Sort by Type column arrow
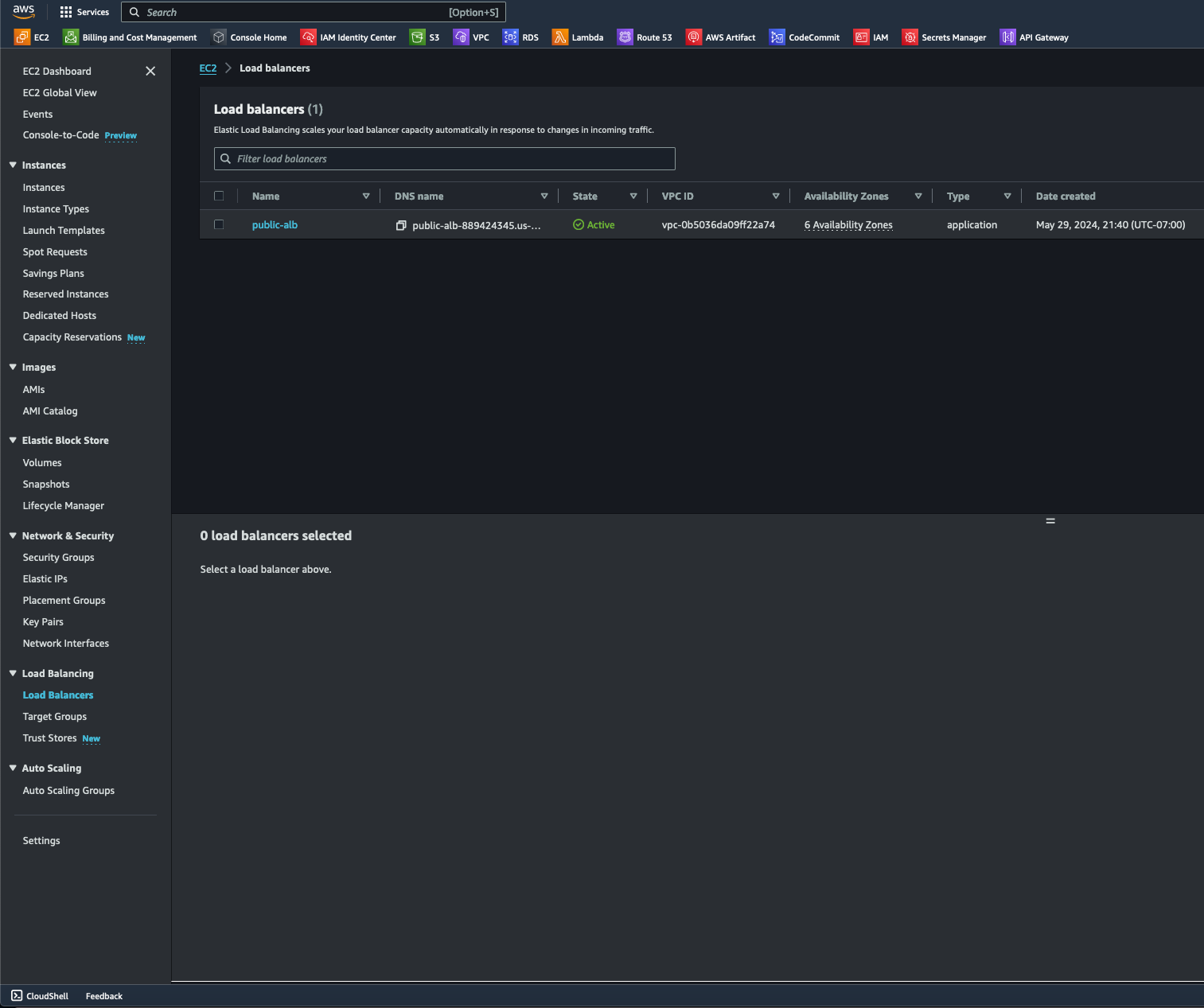 pos(1007,197)
